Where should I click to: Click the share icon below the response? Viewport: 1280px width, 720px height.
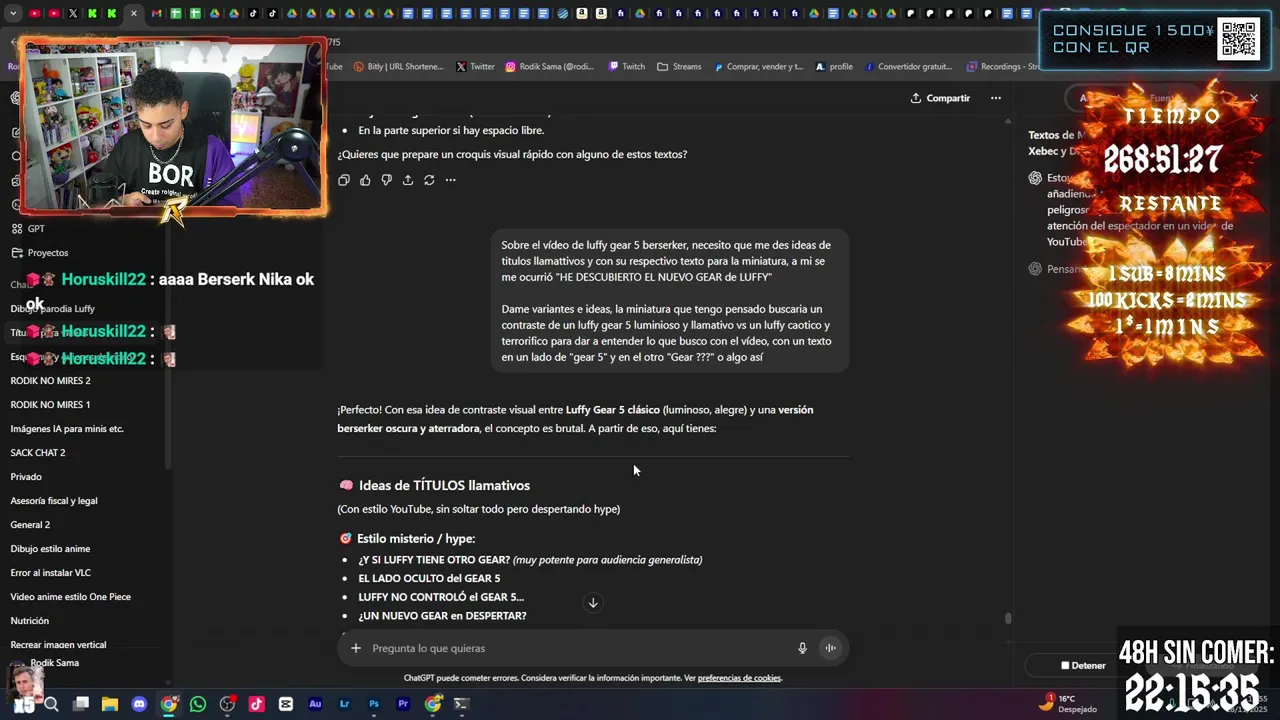(x=408, y=180)
